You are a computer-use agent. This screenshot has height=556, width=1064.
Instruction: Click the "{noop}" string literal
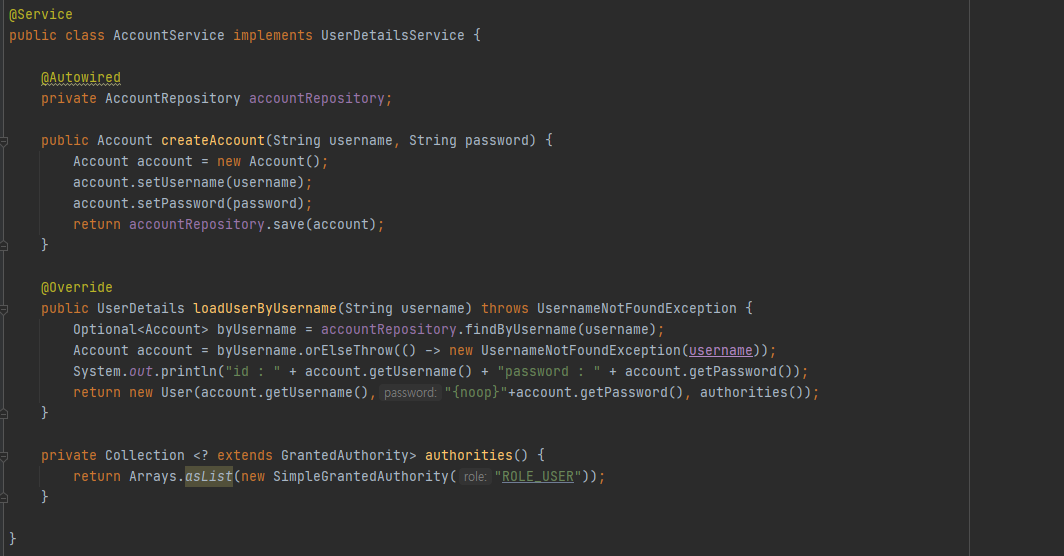point(476,392)
